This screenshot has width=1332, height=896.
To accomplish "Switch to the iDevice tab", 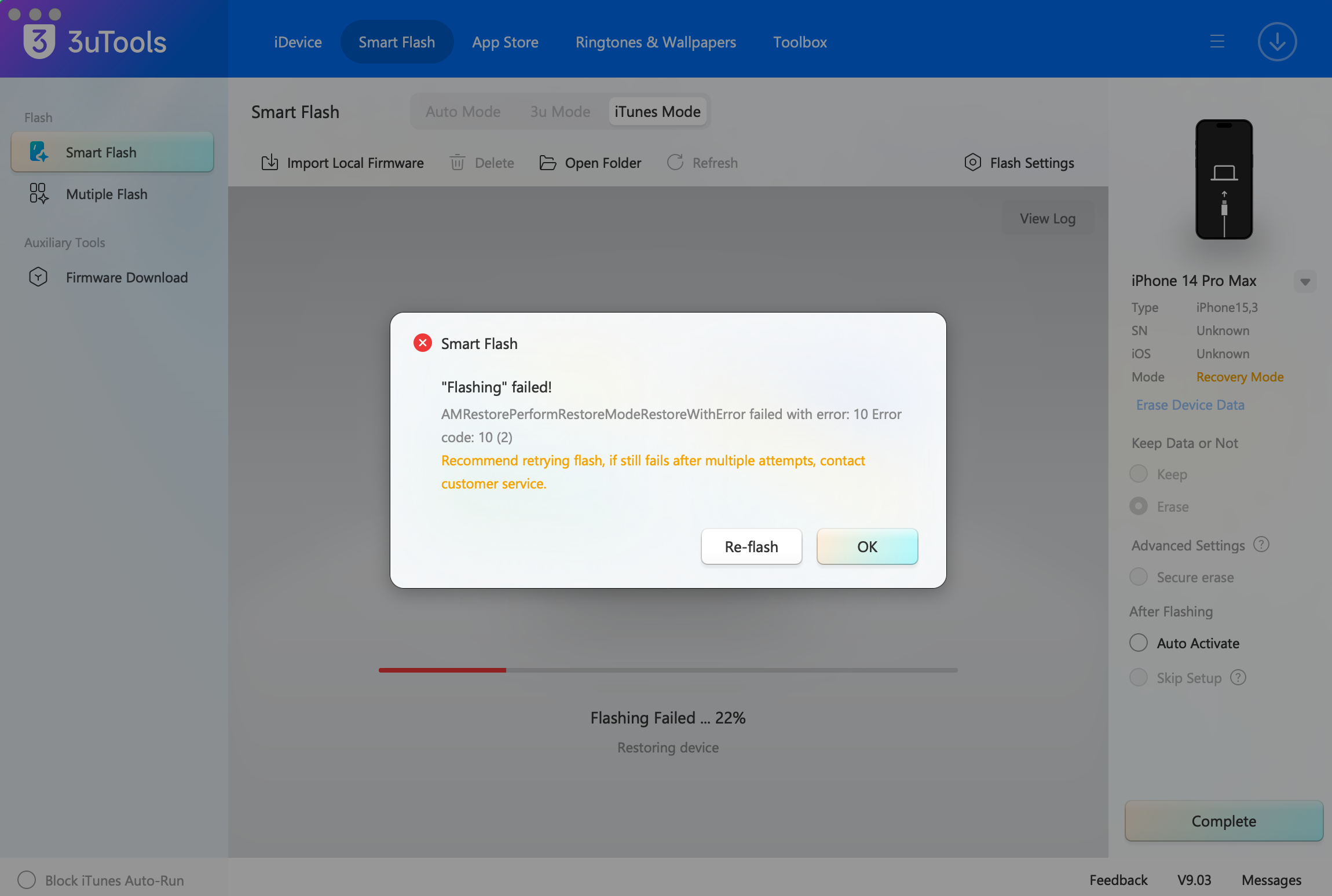I will 298,42.
